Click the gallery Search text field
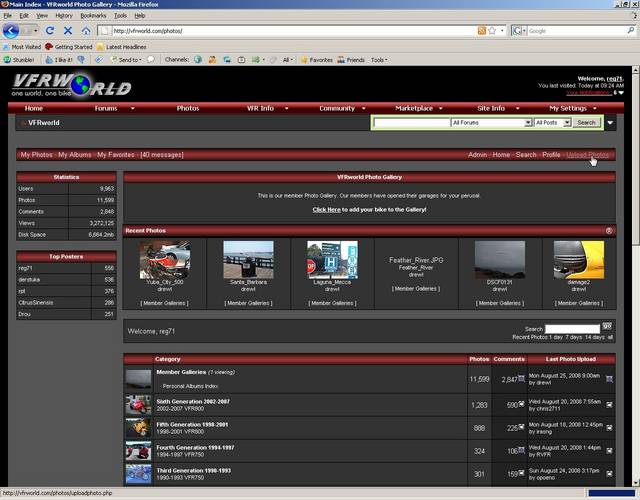The width and height of the screenshot is (640, 500). click(x=573, y=327)
